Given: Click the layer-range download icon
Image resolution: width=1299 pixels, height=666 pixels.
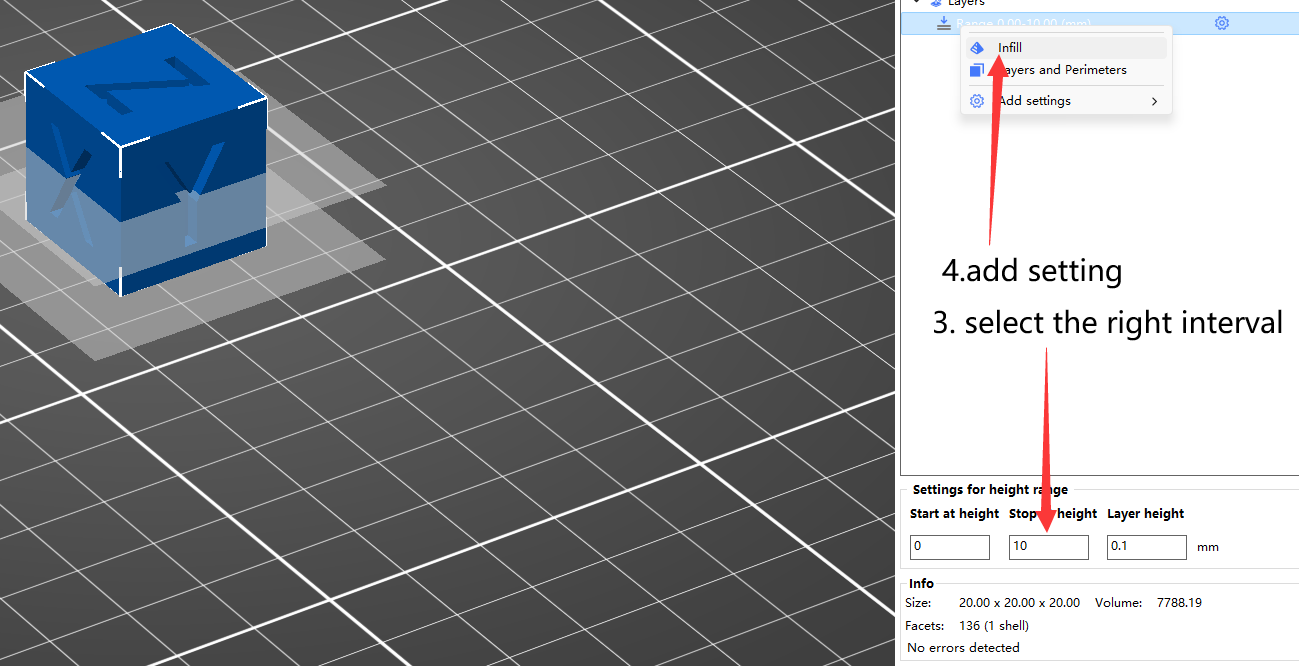Looking at the screenshot, I should (x=943, y=23).
